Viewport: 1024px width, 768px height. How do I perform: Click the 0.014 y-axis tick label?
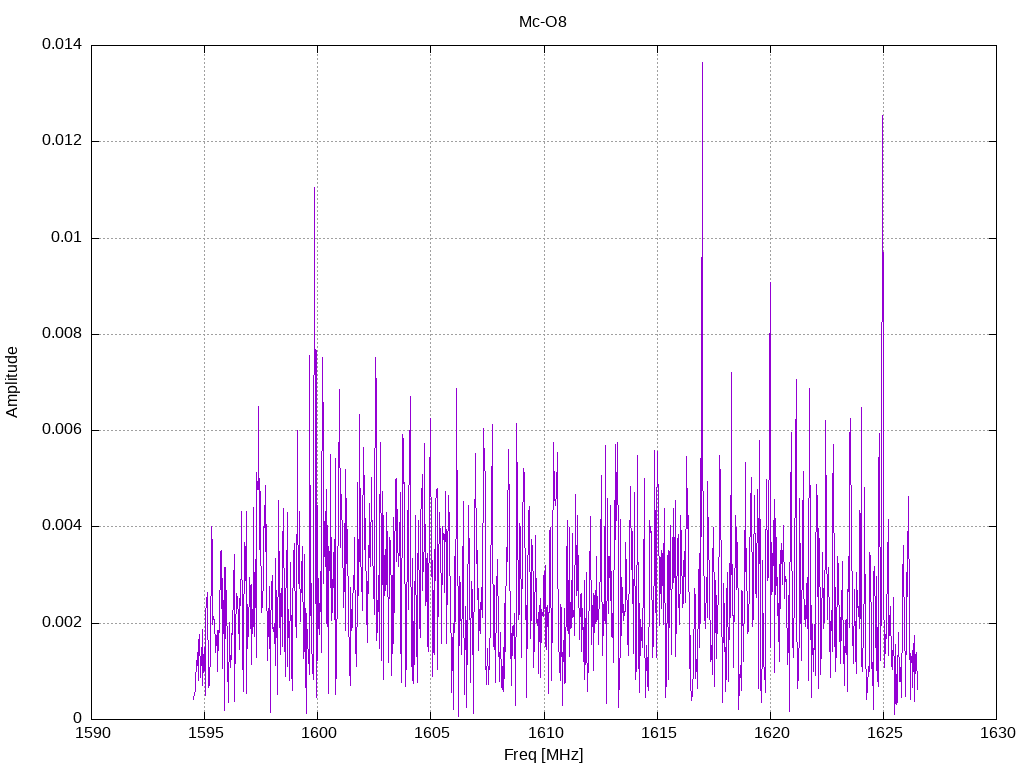click(62, 44)
